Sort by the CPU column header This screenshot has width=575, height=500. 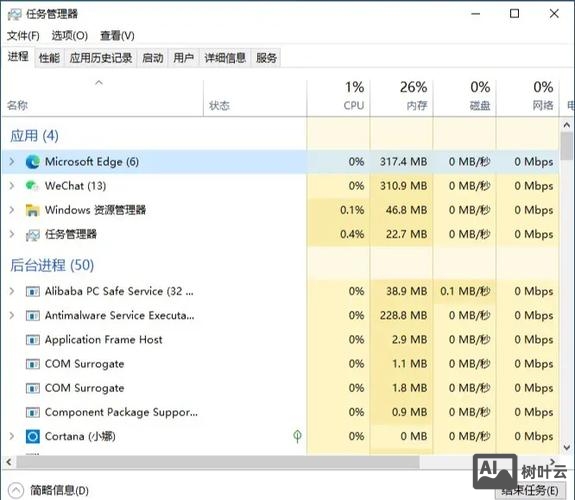tap(338, 97)
